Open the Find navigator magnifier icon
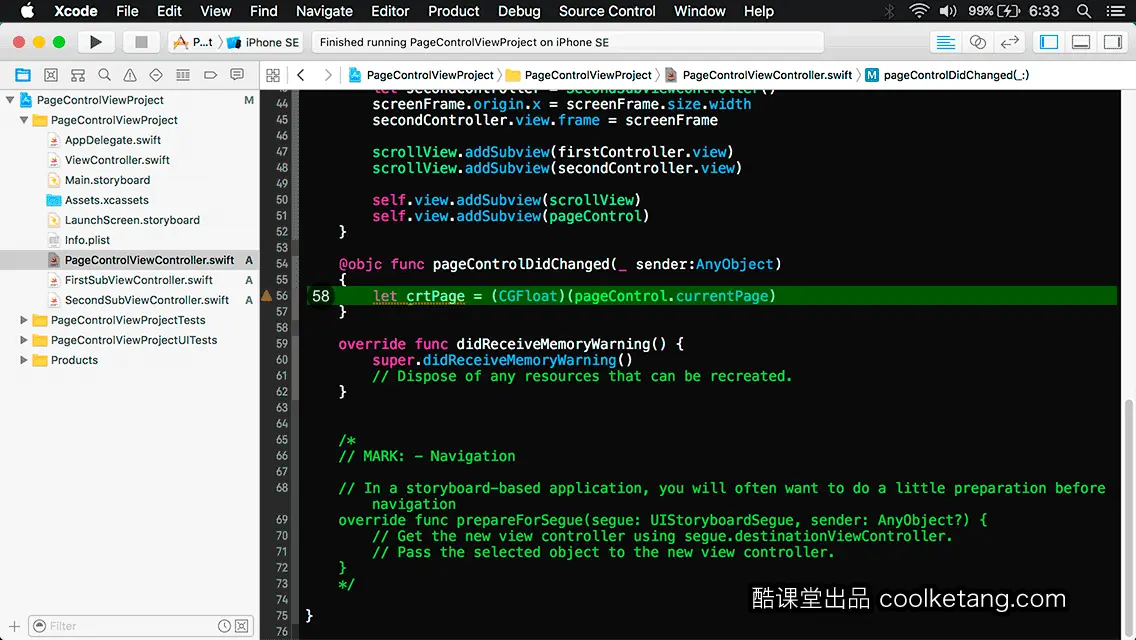This screenshot has height=640, width=1136. tap(104, 75)
